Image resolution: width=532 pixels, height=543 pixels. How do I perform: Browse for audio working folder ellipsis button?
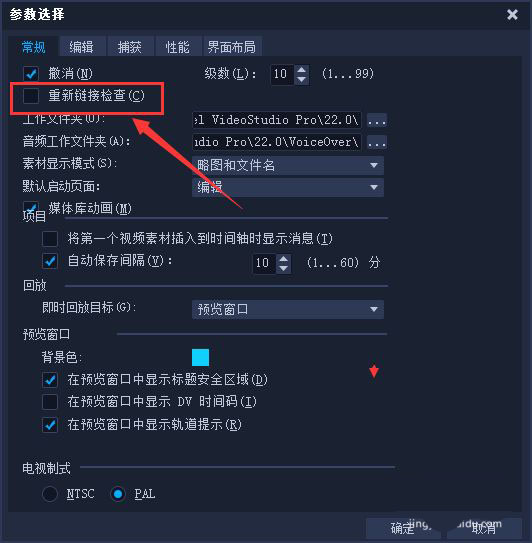tap(377, 142)
